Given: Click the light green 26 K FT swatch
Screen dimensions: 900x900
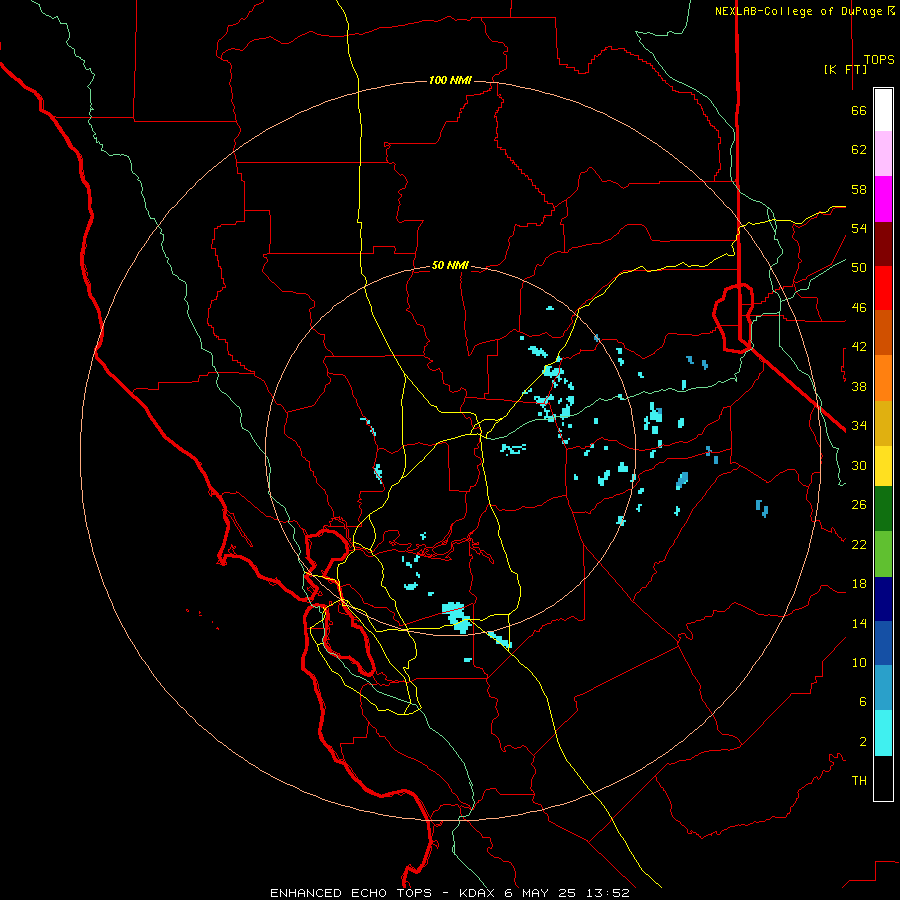Looking at the screenshot, I should (883, 553).
